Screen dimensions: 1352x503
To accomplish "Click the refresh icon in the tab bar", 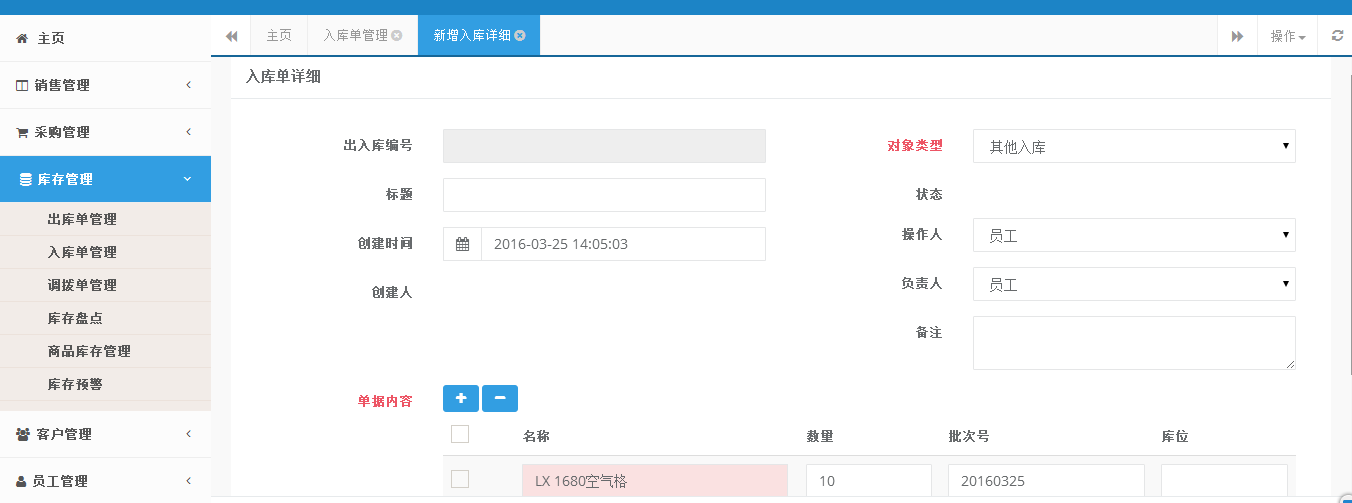I will (1337, 36).
